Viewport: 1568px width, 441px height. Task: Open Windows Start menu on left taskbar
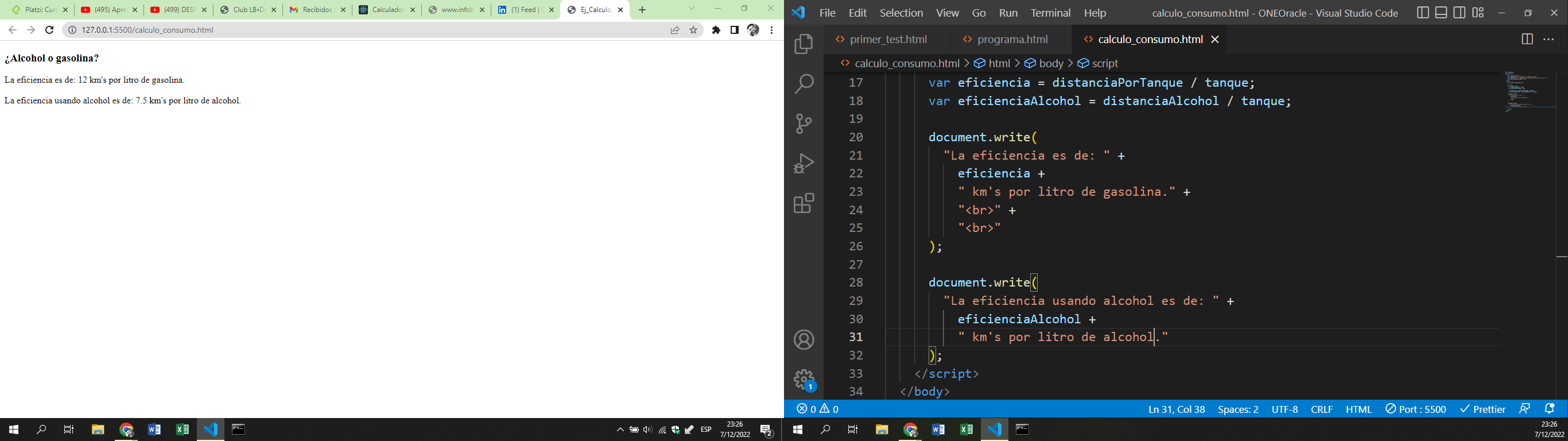click(13, 430)
